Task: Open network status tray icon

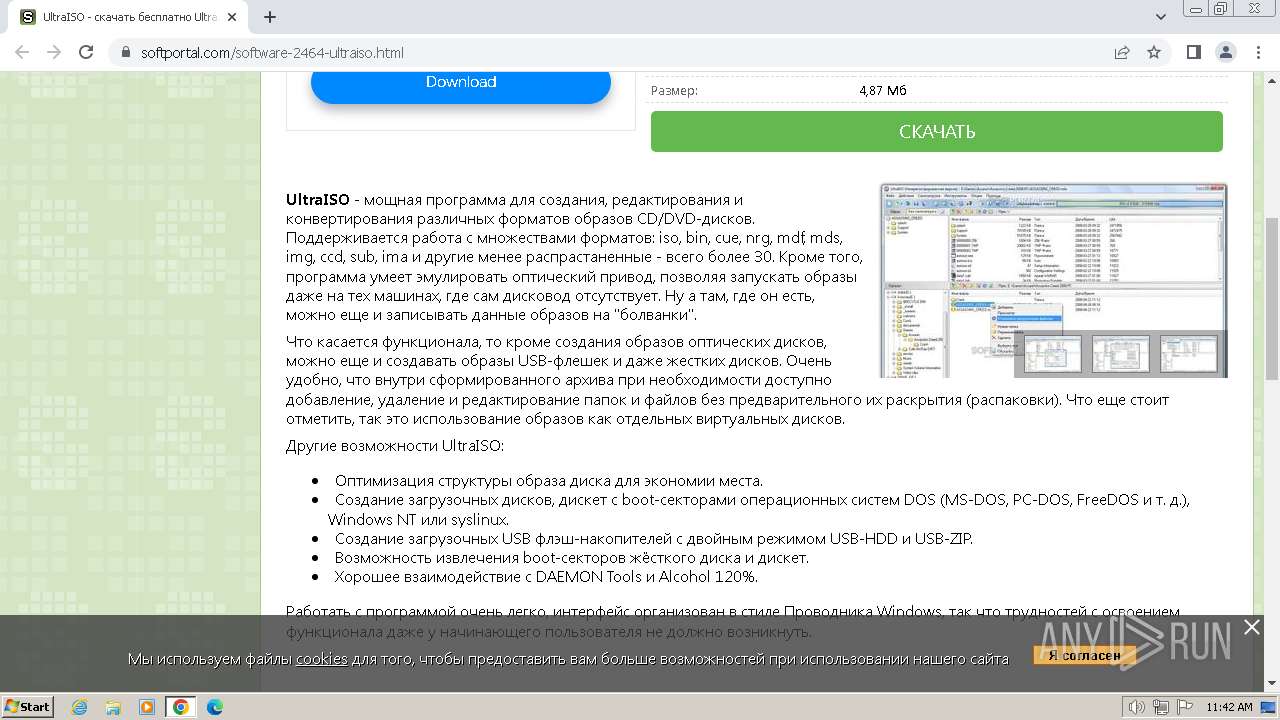Action: click(x=1160, y=707)
